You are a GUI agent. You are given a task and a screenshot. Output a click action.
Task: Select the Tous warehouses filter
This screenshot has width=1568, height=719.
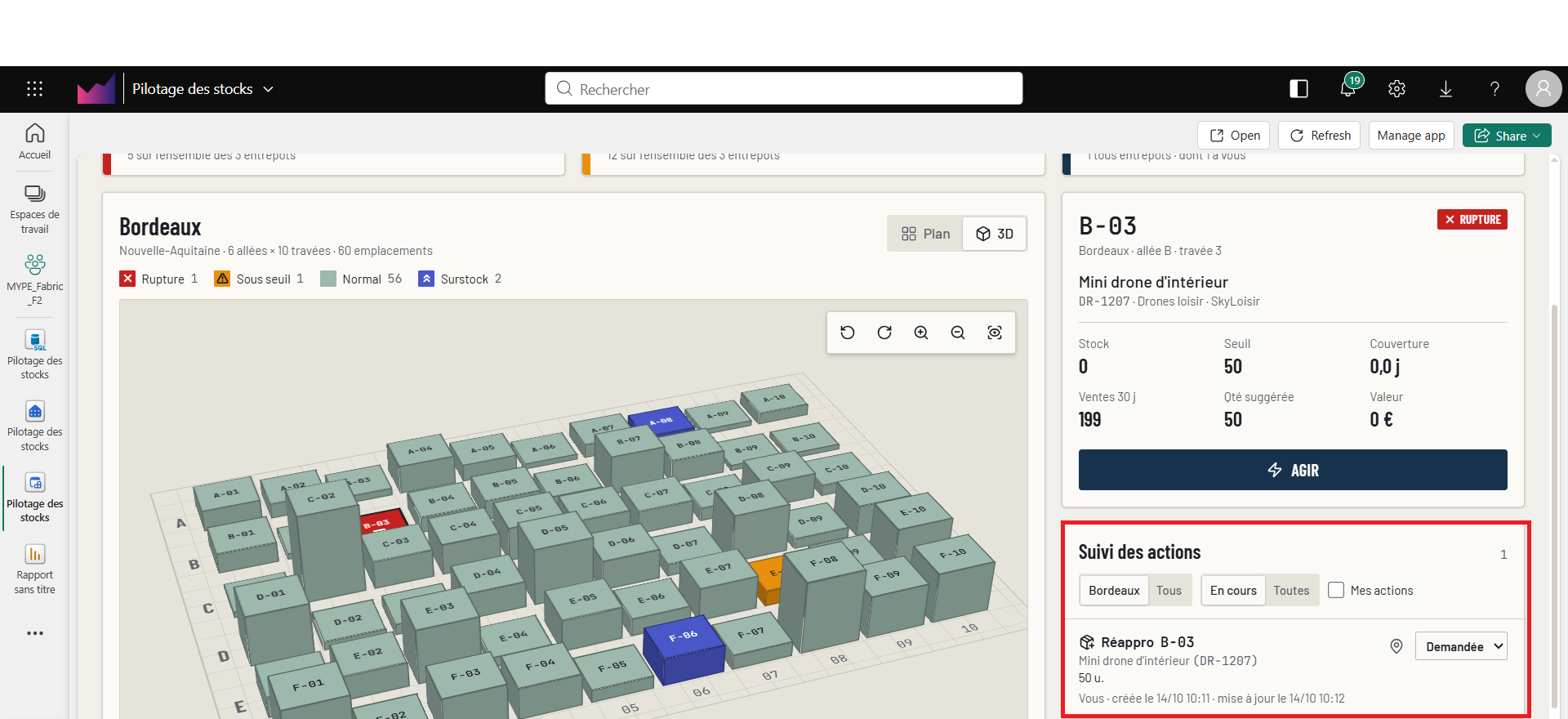pyautogui.click(x=1169, y=590)
